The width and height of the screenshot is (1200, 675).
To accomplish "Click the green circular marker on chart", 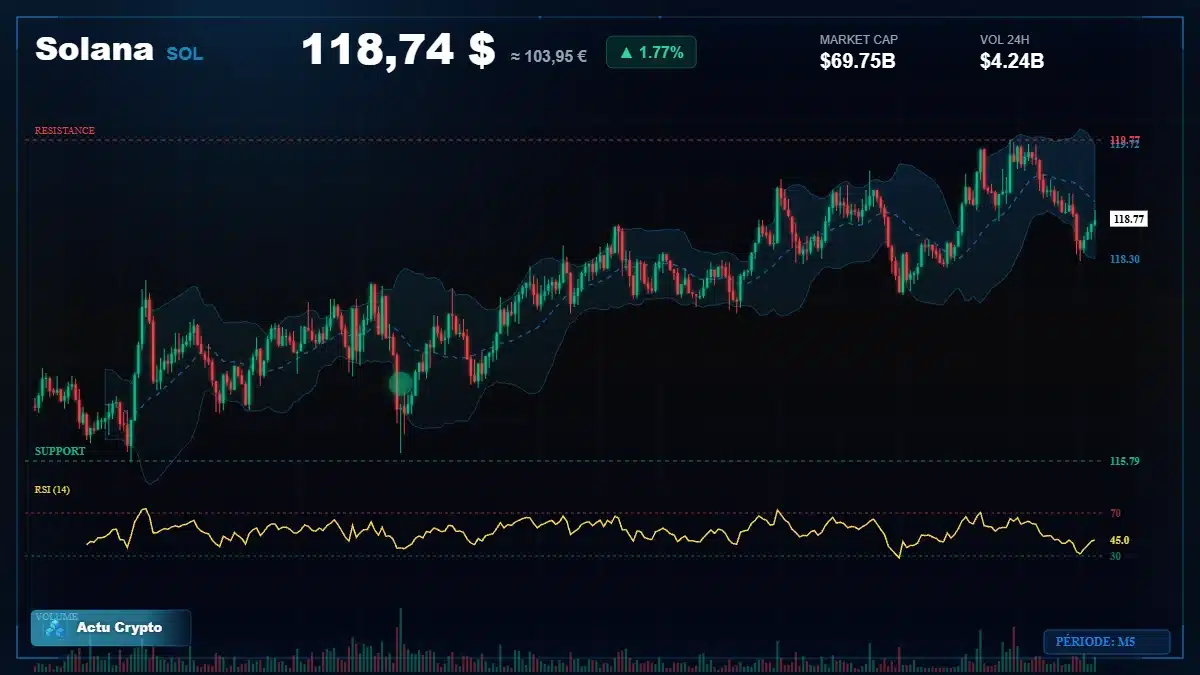I will click(x=400, y=383).
